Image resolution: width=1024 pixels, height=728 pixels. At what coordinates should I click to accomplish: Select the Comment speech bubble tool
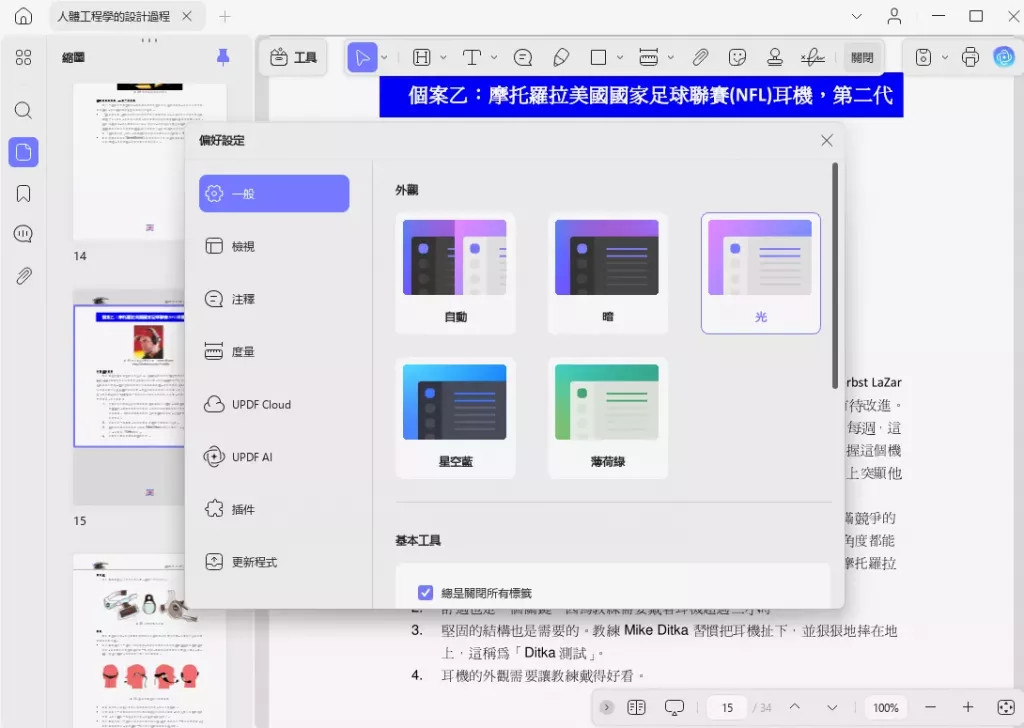tap(523, 57)
